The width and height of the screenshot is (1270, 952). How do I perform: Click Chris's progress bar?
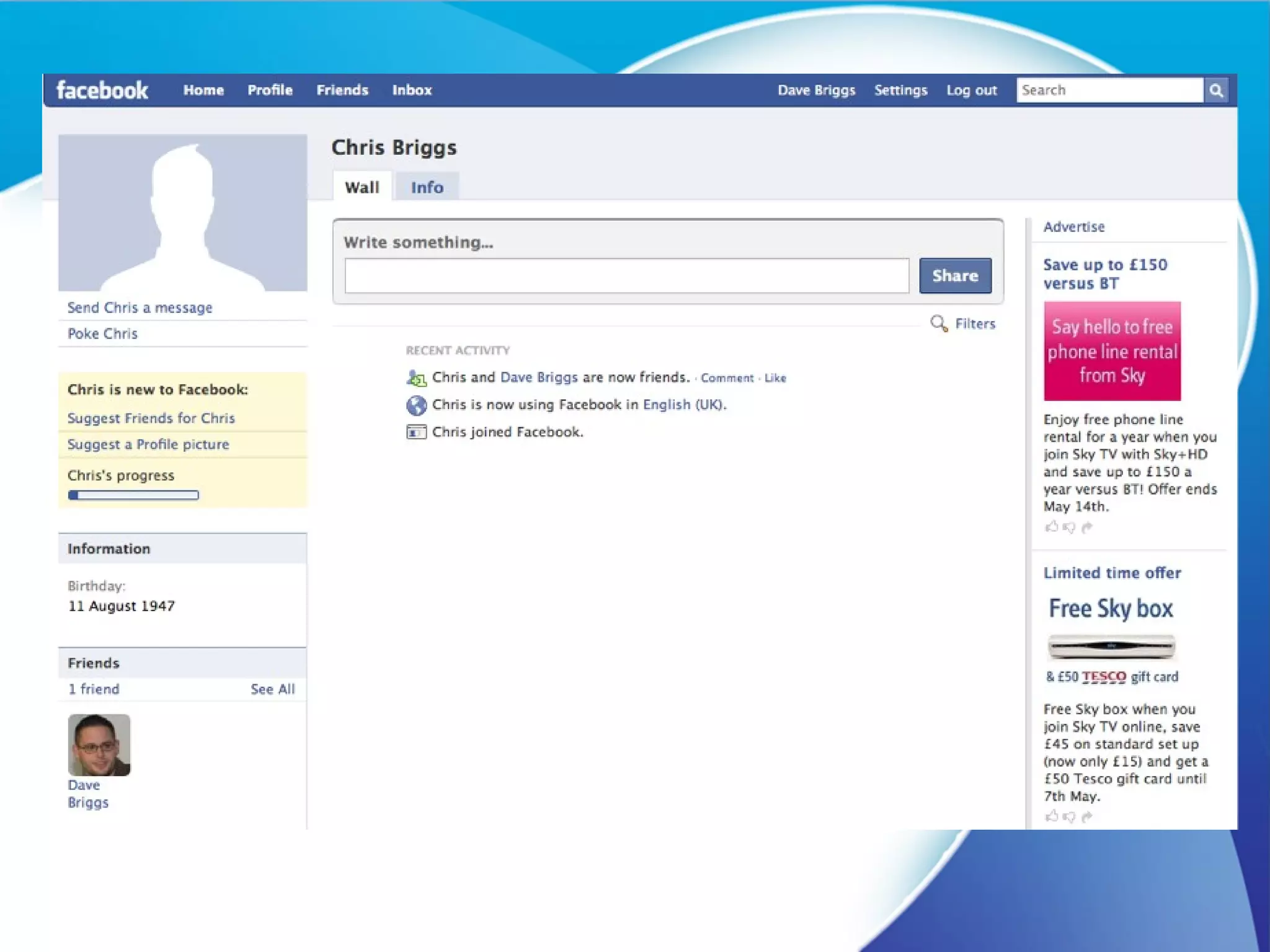(133, 495)
